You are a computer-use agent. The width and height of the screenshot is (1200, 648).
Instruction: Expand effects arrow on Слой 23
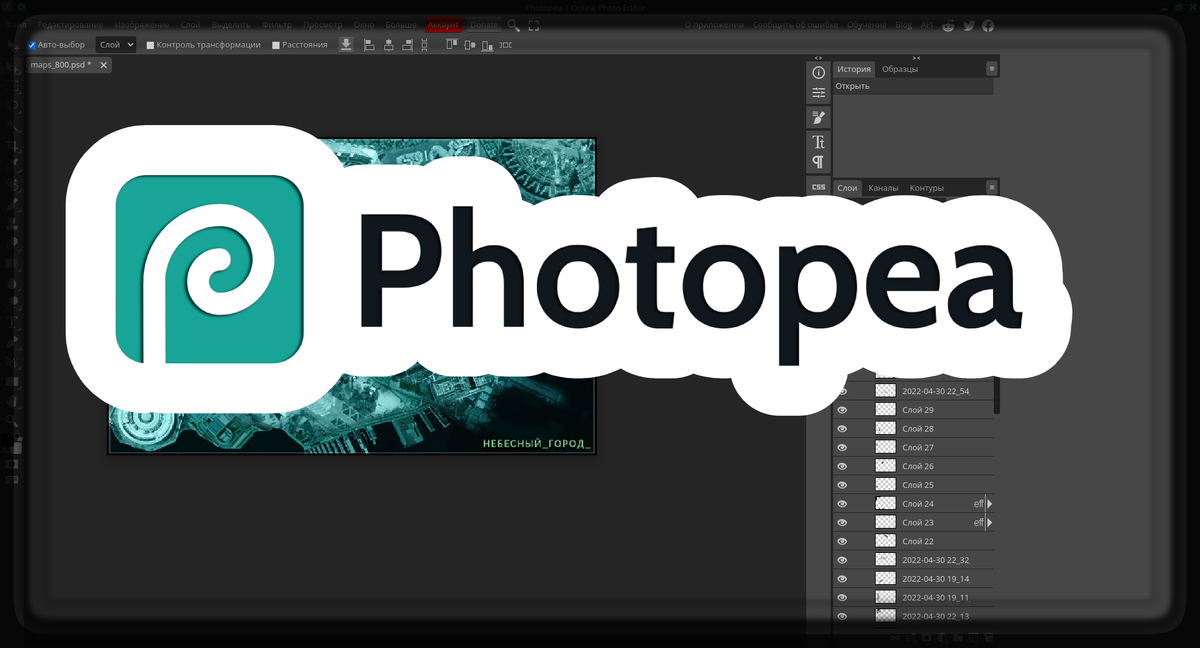point(990,522)
